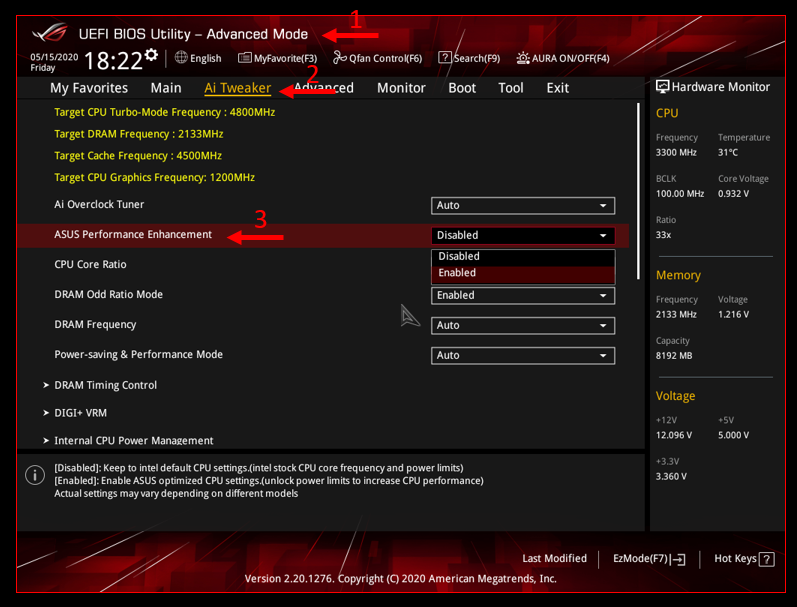Open ASUS Performance Enhancement dropdown
This screenshot has height=607, width=797.
(523, 235)
